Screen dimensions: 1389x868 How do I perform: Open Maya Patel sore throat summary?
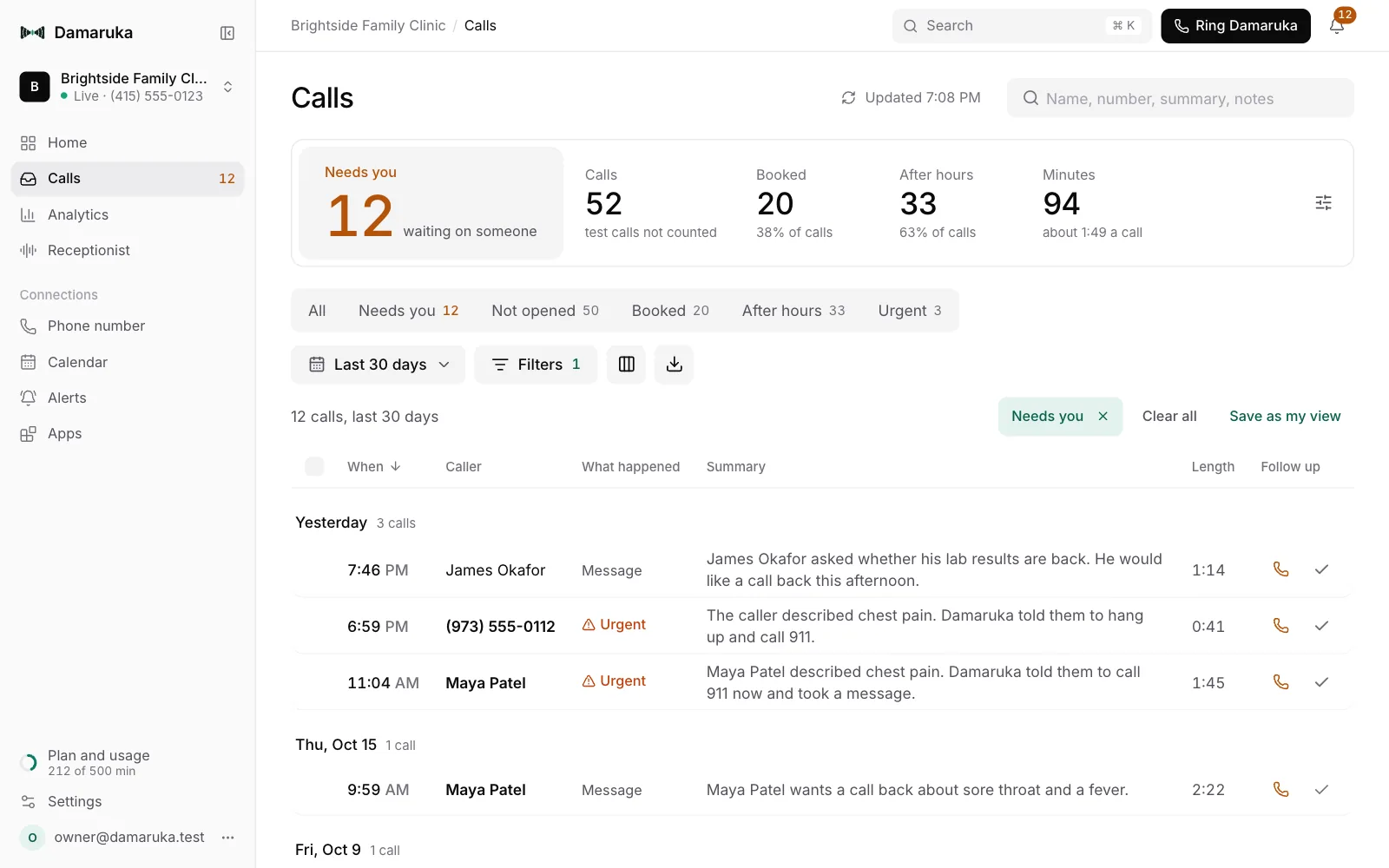pyautogui.click(x=918, y=790)
